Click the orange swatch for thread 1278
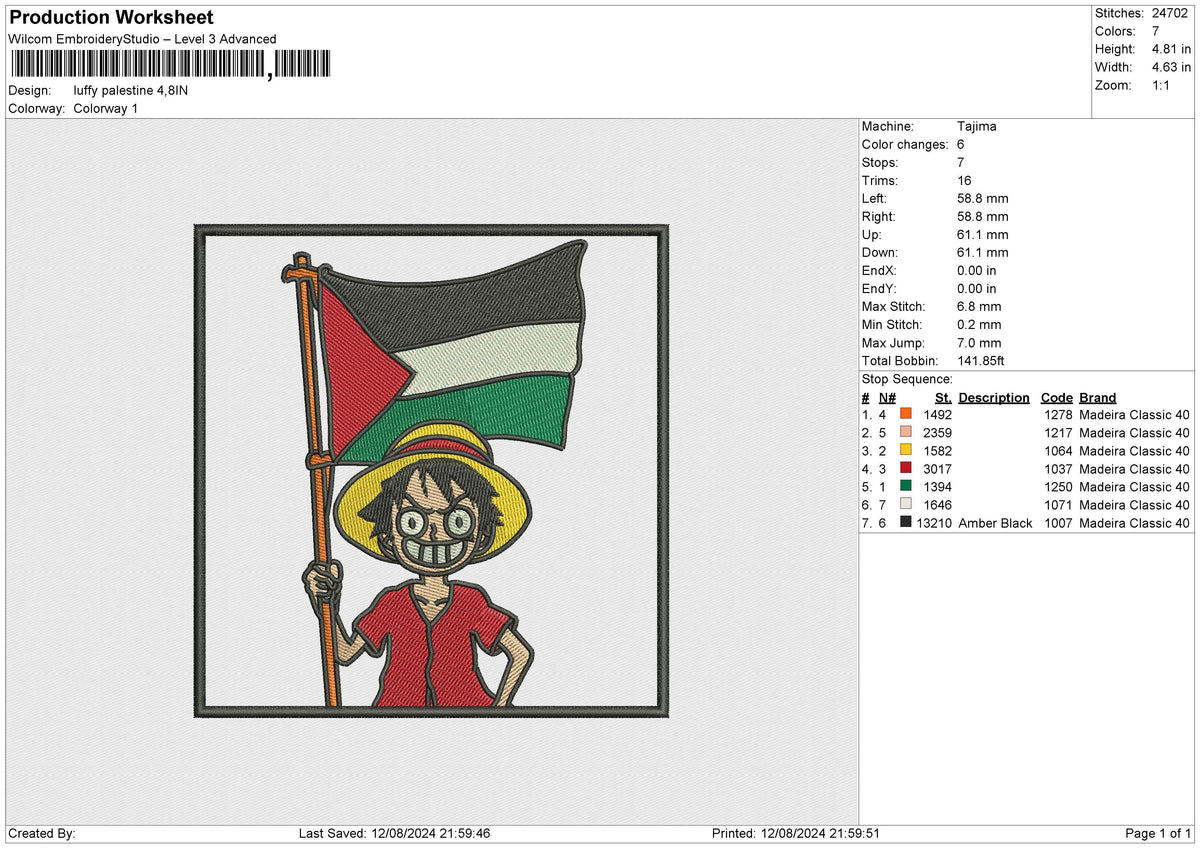 (x=906, y=415)
